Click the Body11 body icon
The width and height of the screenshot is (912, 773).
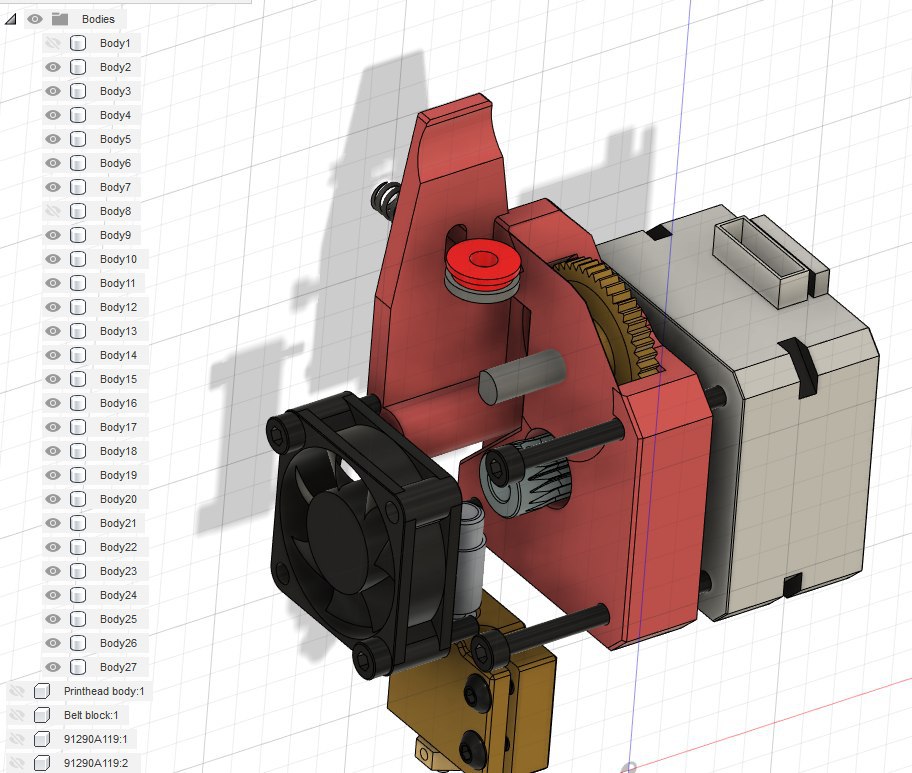click(78, 283)
